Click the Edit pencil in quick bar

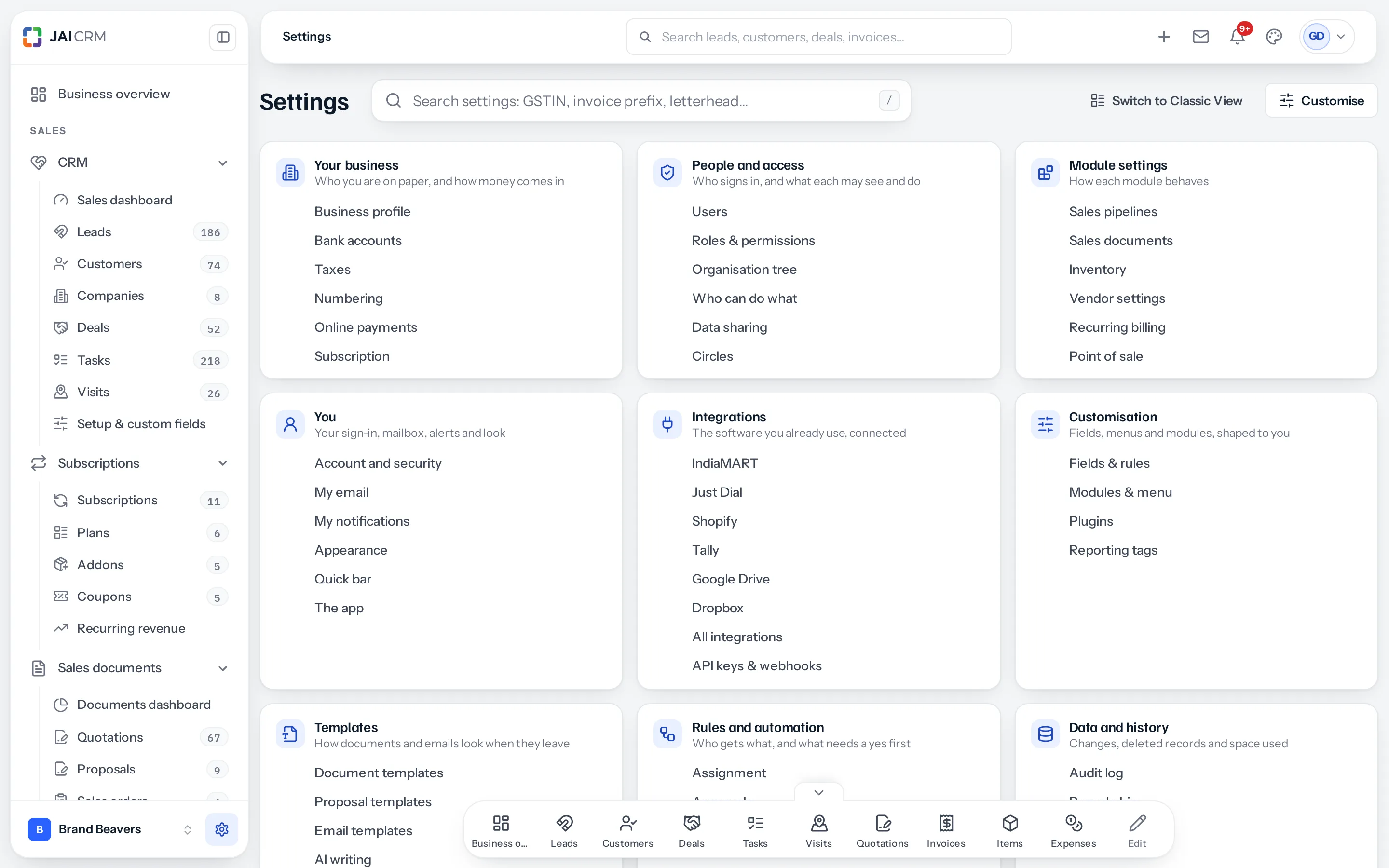coord(1137,831)
